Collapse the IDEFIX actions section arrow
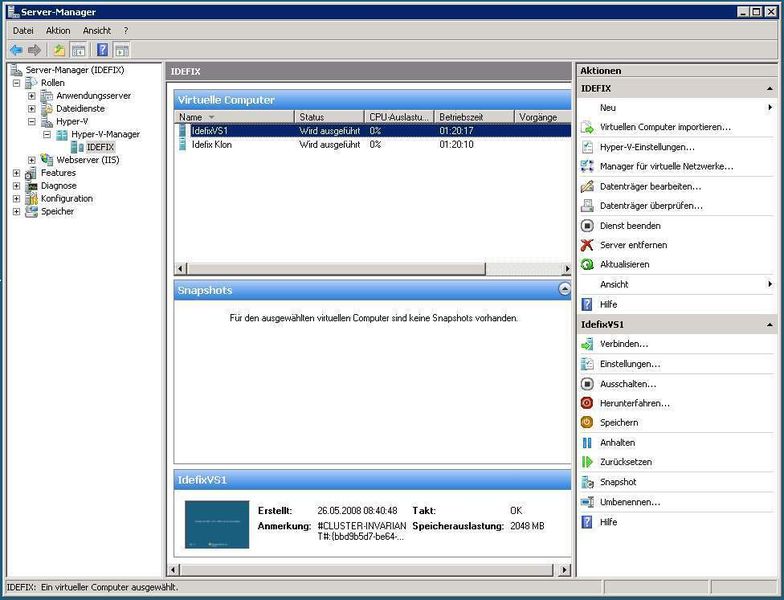784x600 pixels. coord(770,88)
